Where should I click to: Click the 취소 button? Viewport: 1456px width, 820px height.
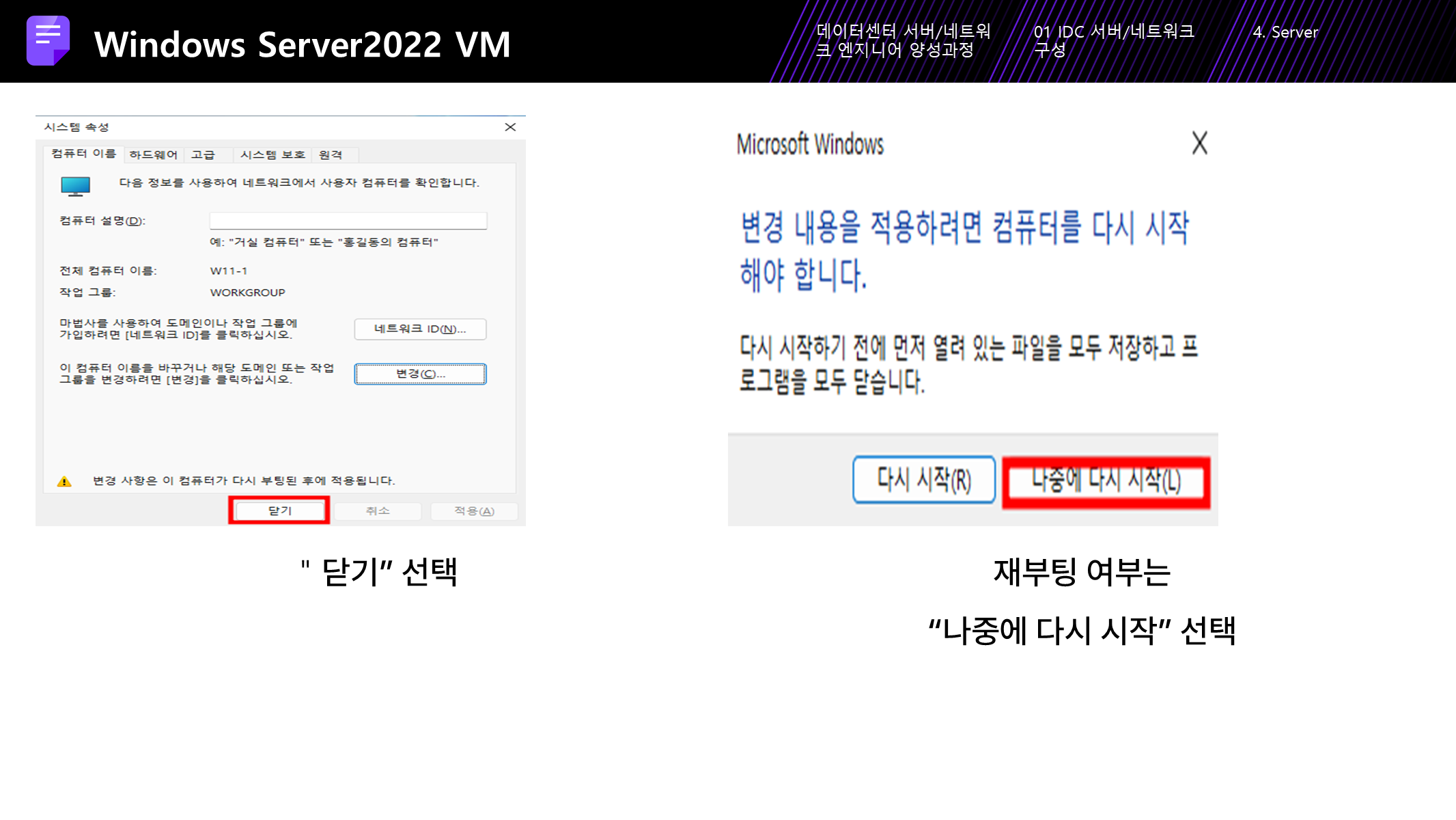point(377,511)
